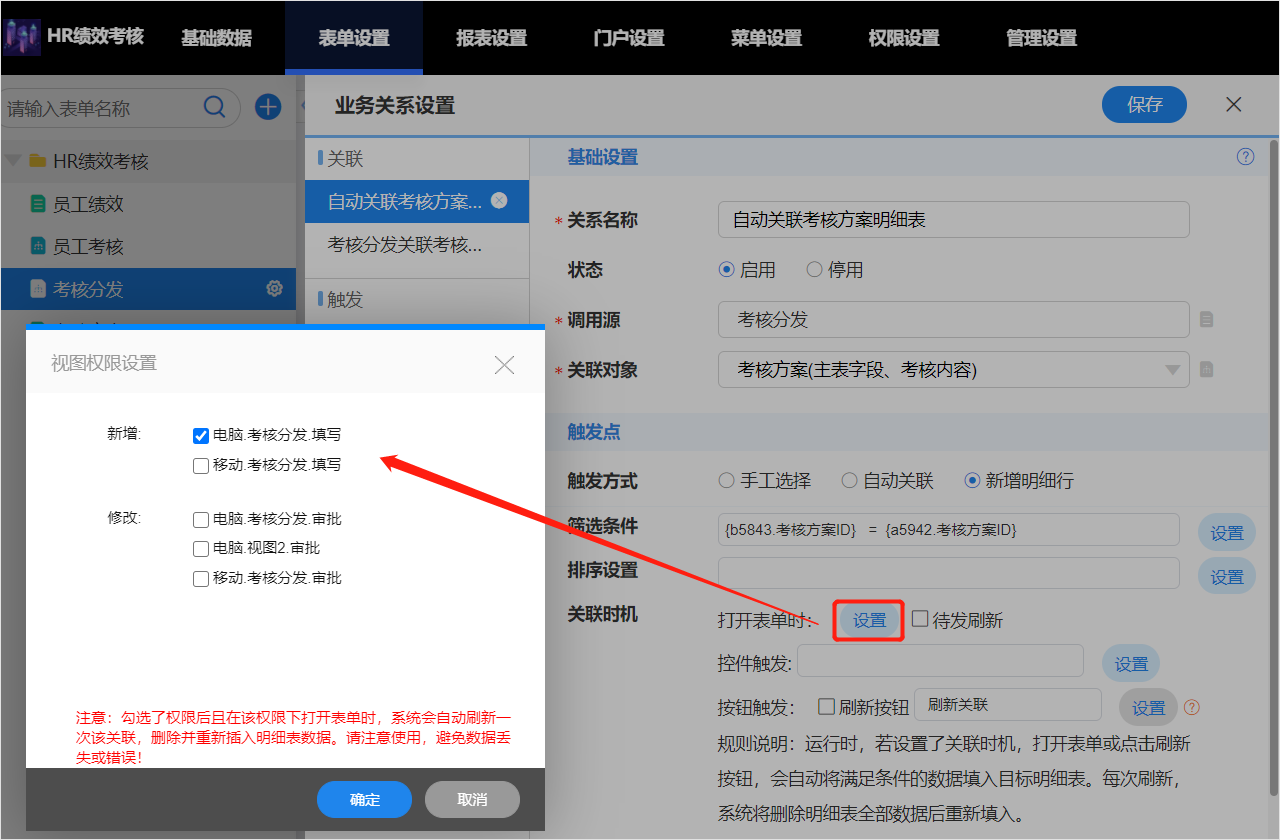
Task: Click 设置 button for 控件触发
Action: 1131,664
